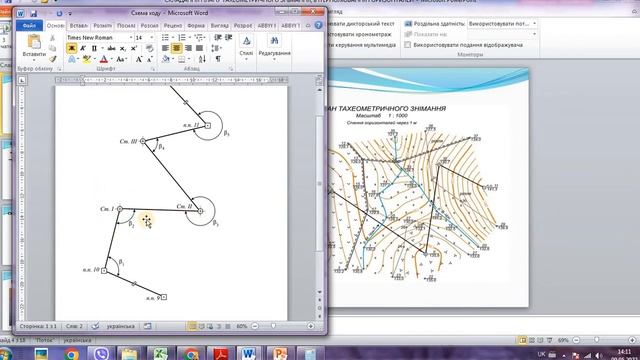
Task: Click the українська language indicator in Word
Action: pyautogui.click(x=120, y=326)
